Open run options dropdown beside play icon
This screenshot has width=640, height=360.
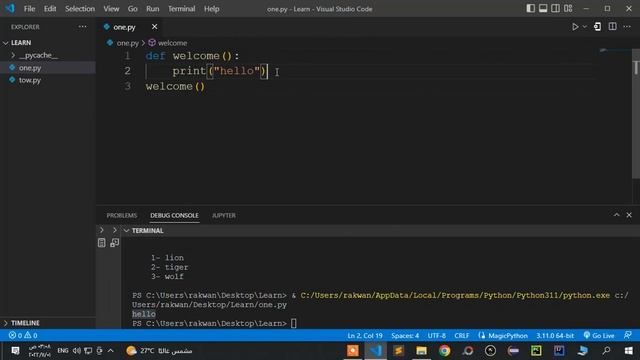click(x=585, y=27)
